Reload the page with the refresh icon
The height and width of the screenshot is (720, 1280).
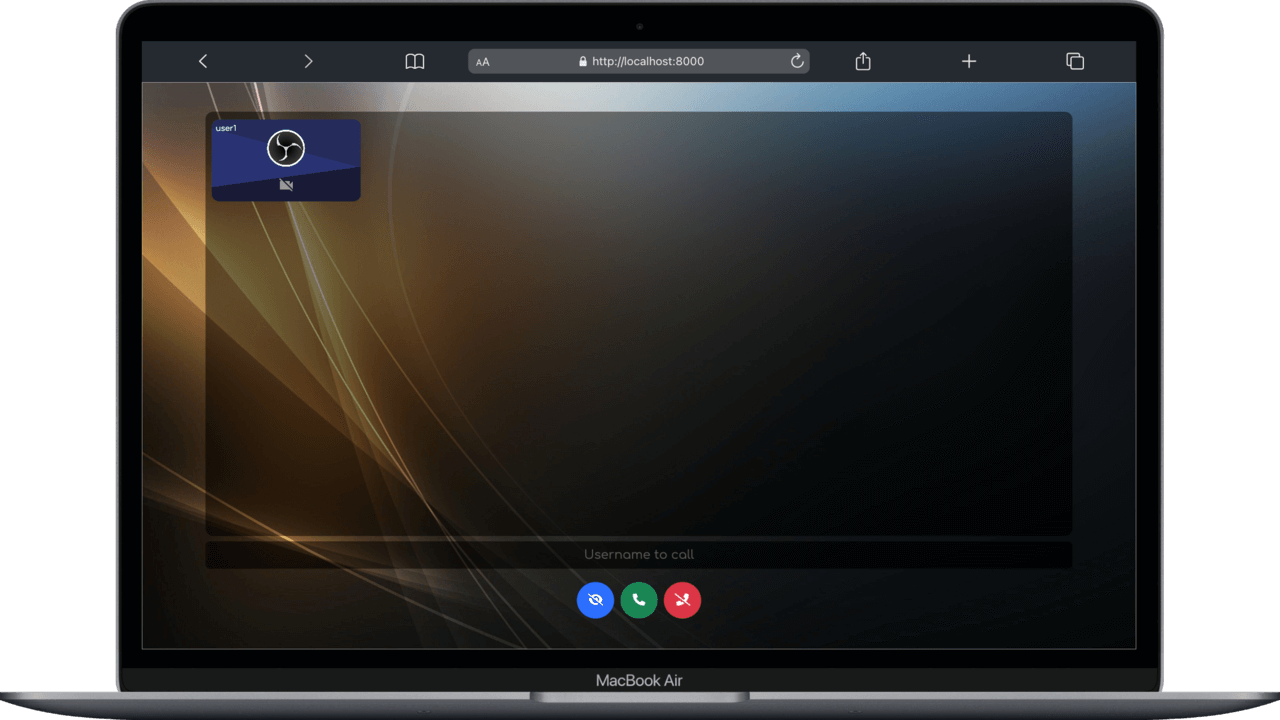pos(797,62)
